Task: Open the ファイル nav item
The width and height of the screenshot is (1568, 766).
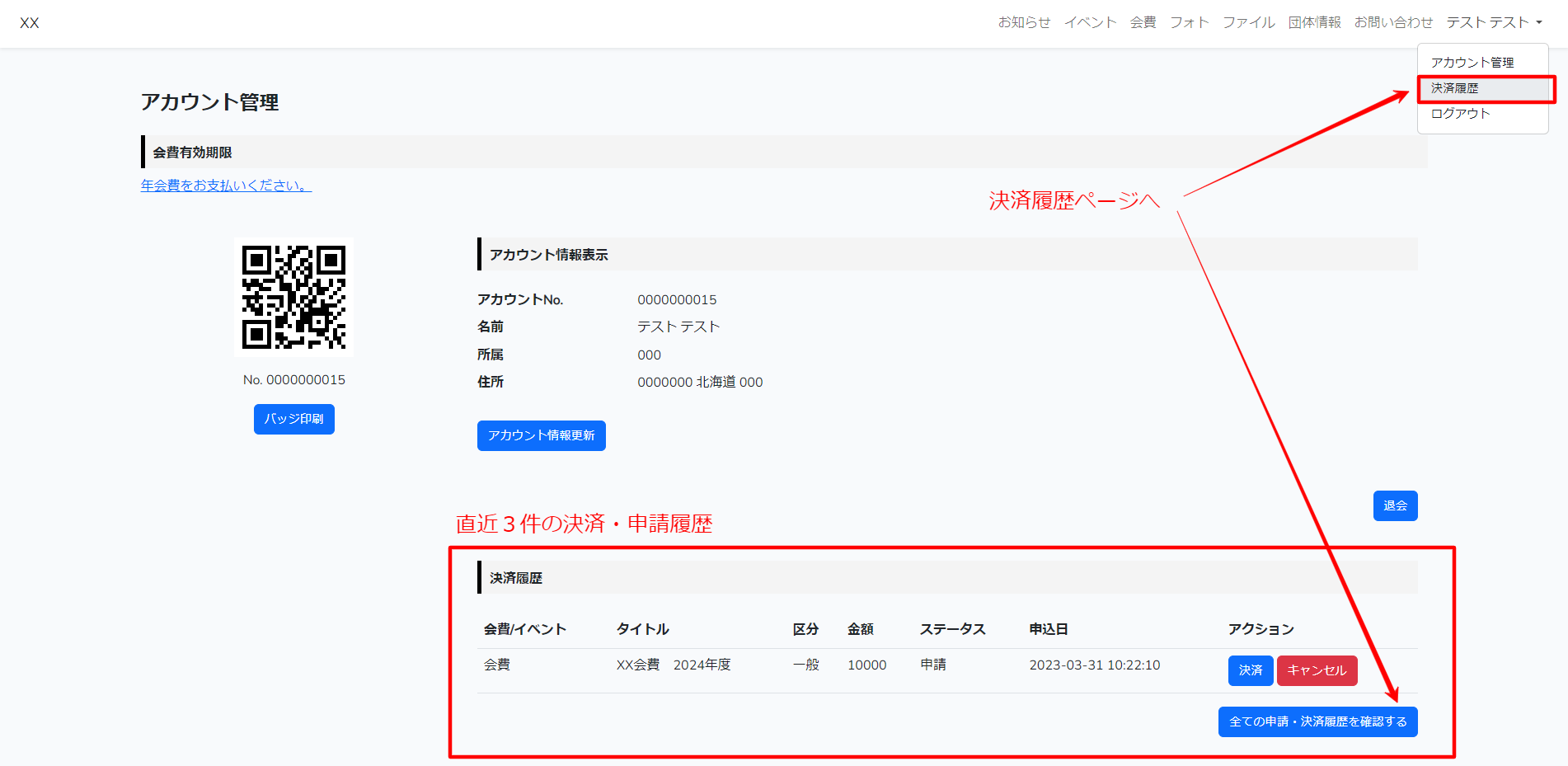Action: pyautogui.click(x=1248, y=22)
